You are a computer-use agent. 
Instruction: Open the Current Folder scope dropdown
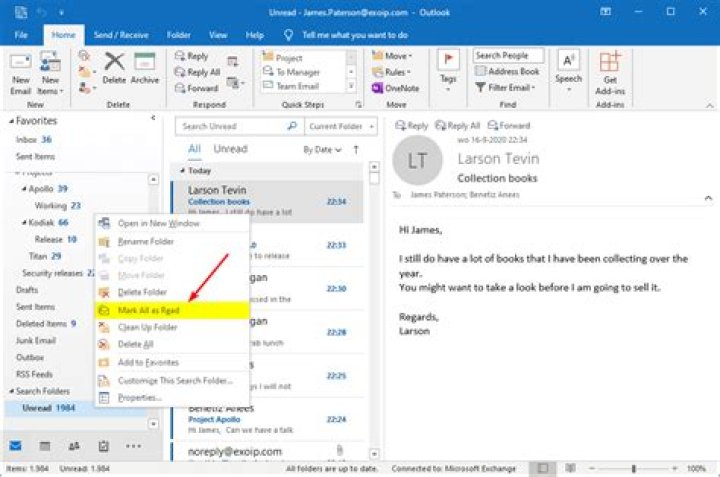click(x=340, y=126)
